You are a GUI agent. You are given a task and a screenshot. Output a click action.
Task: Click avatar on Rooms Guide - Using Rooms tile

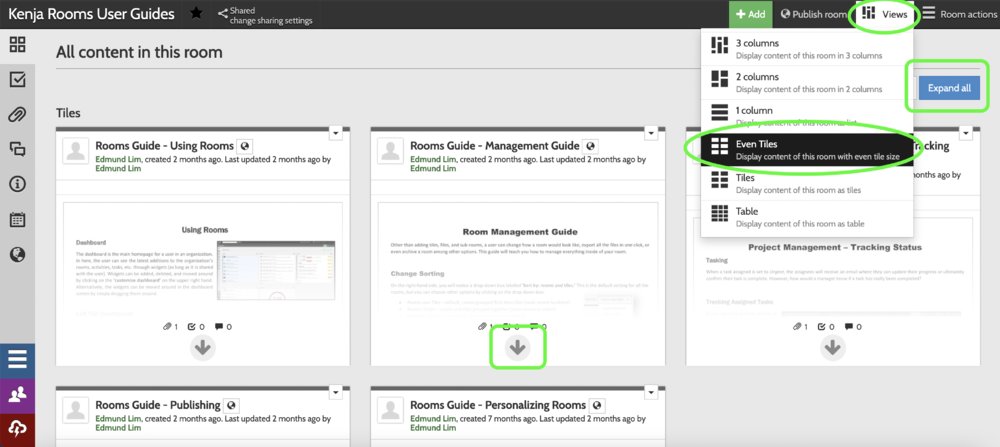click(75, 152)
